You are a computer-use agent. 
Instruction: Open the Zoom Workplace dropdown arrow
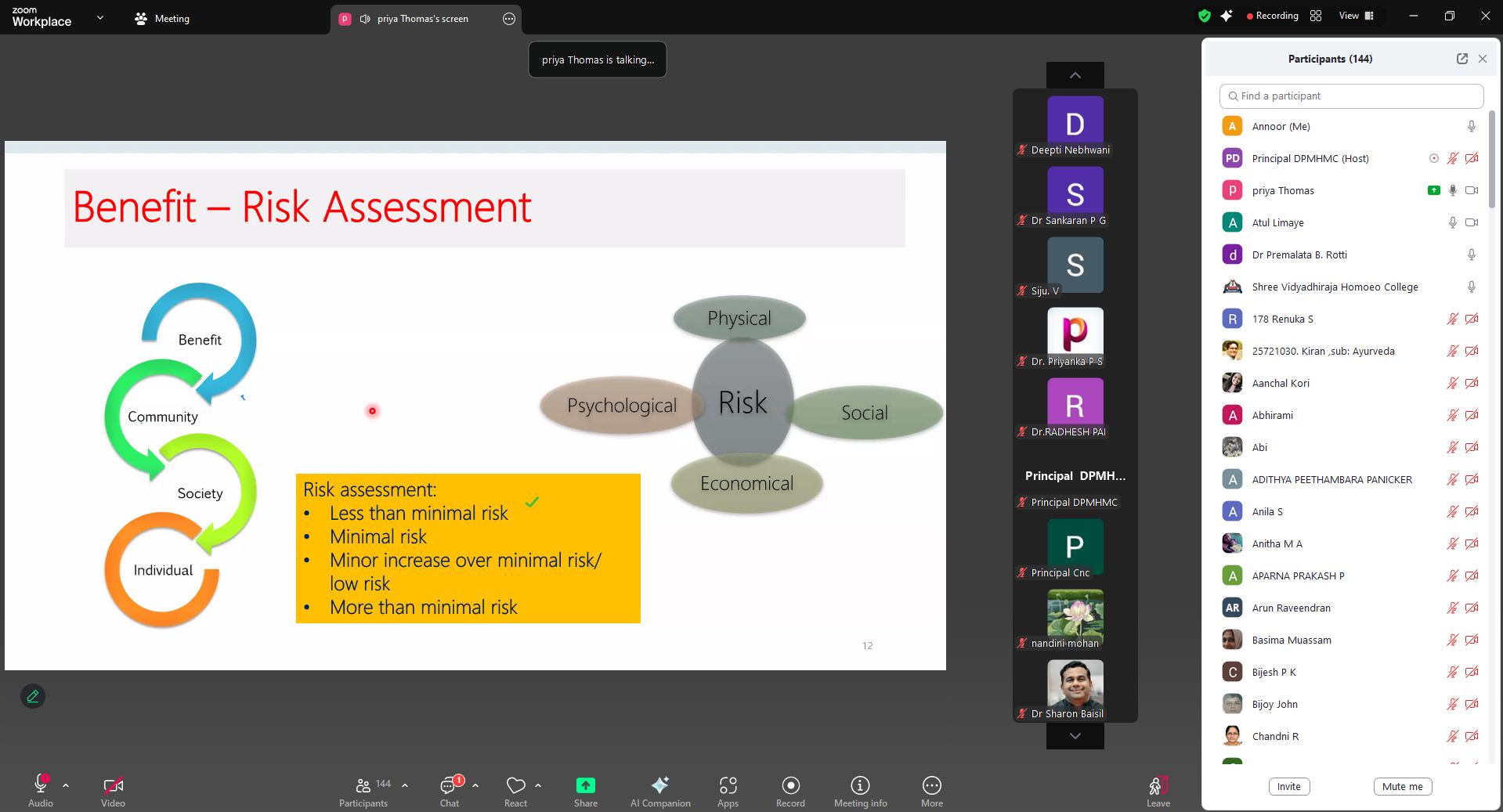99,18
